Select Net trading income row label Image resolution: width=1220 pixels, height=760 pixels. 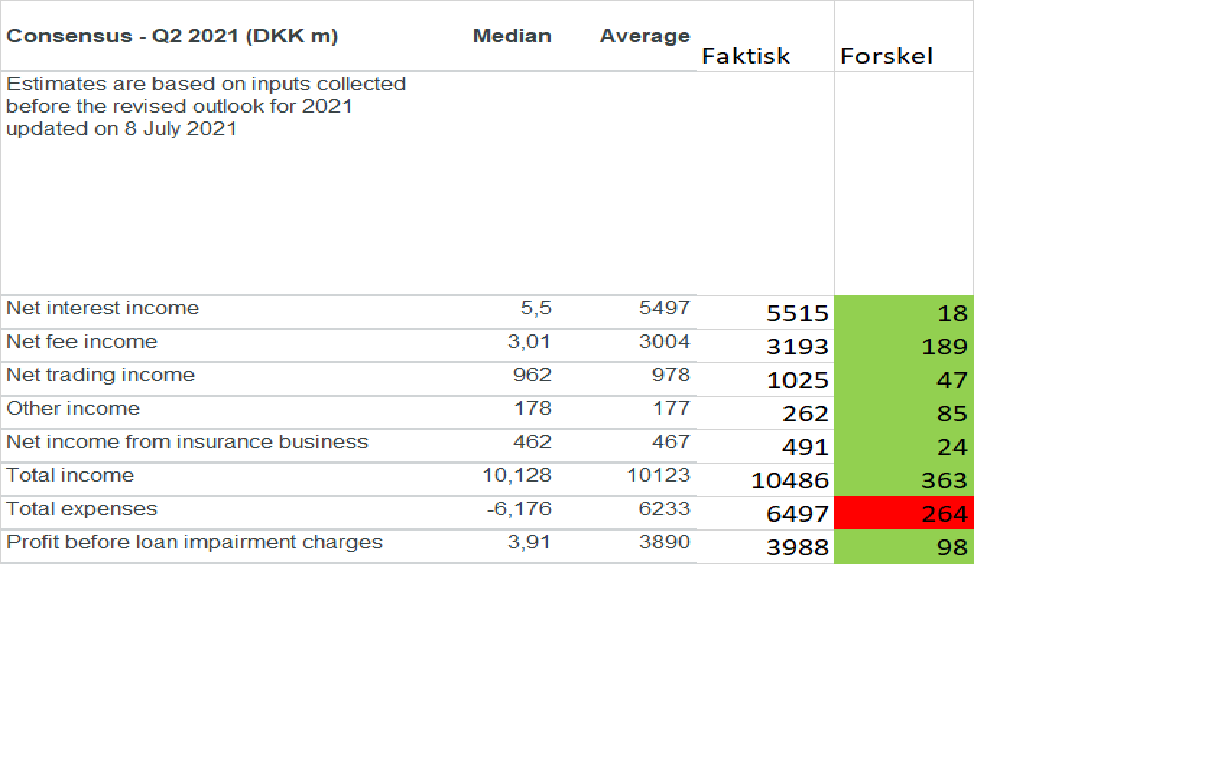(100, 375)
